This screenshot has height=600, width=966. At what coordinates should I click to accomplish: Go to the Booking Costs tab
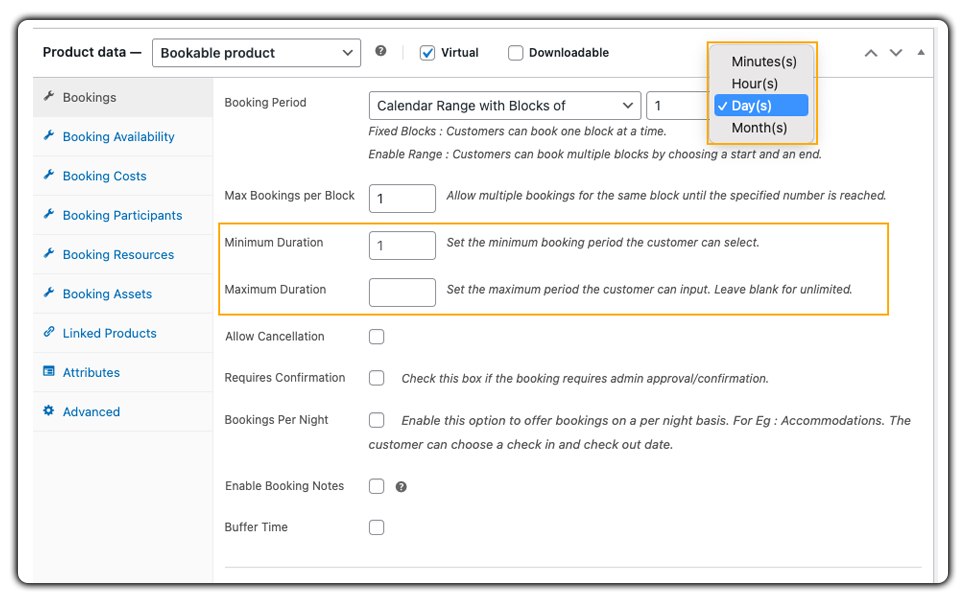click(x=123, y=176)
